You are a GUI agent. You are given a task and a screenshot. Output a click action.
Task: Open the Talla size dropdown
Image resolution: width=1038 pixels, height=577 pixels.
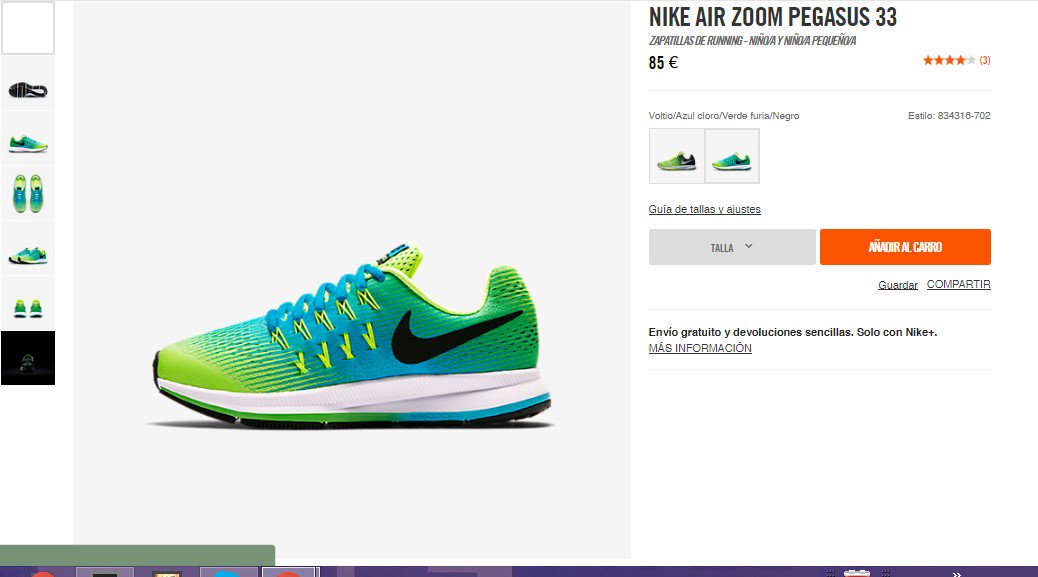pos(732,247)
